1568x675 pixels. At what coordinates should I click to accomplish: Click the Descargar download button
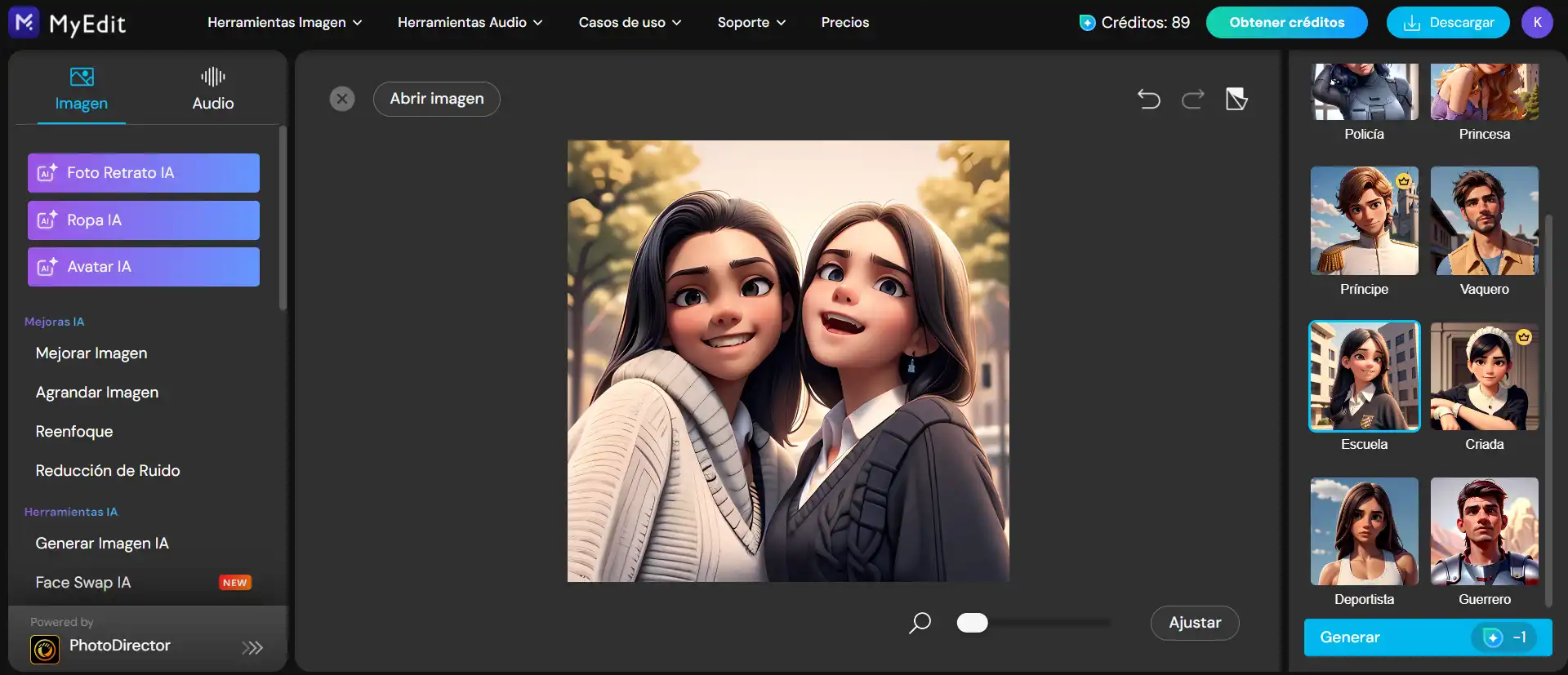pyautogui.click(x=1448, y=23)
